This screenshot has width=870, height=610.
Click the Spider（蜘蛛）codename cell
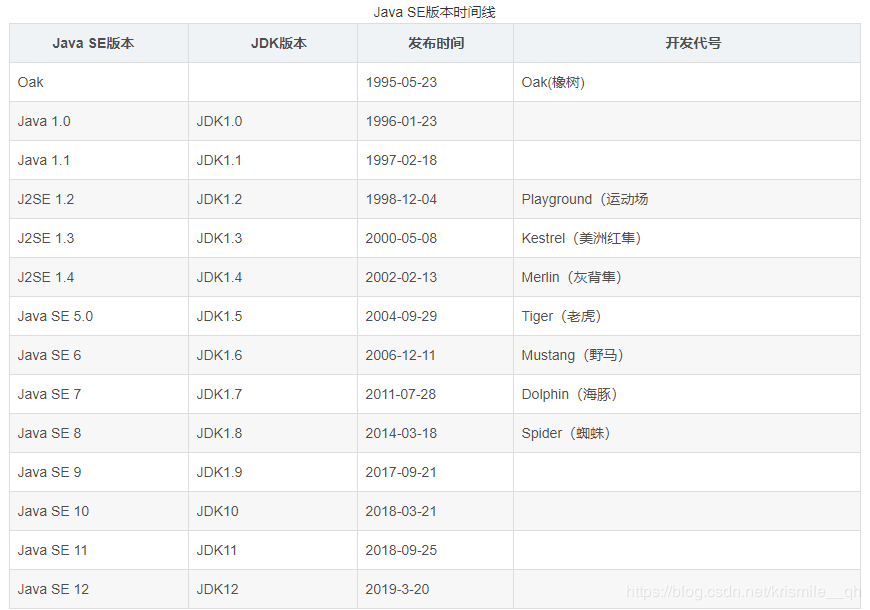[x=570, y=433]
